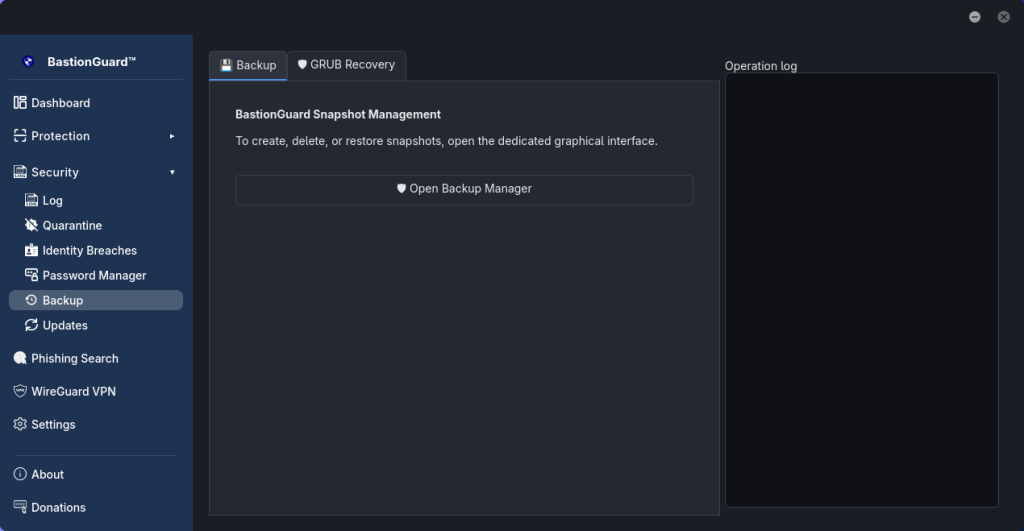1024x531 pixels.
Task: Click inside the Operation log area
Action: (861, 290)
